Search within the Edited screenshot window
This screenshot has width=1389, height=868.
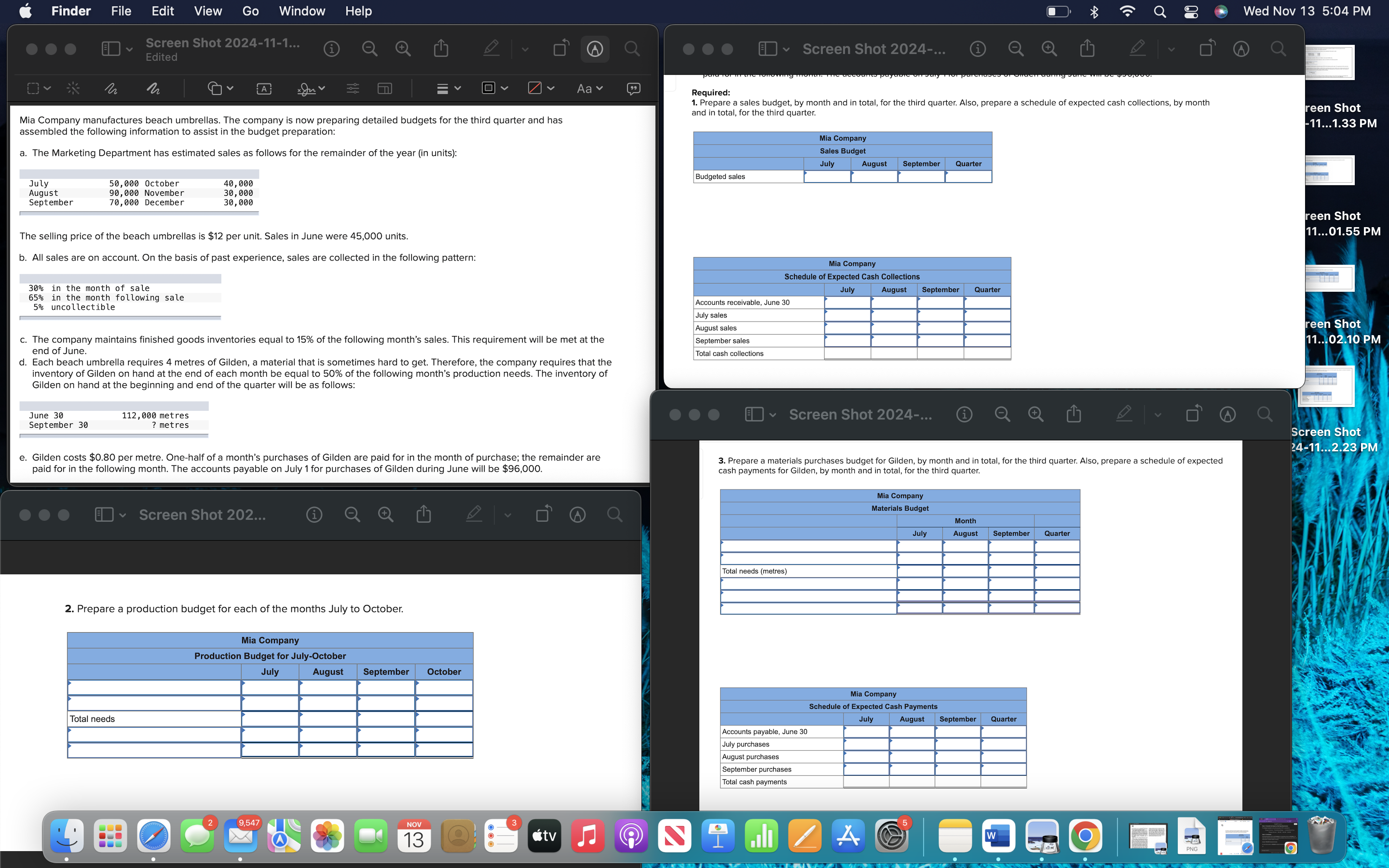[x=631, y=49]
